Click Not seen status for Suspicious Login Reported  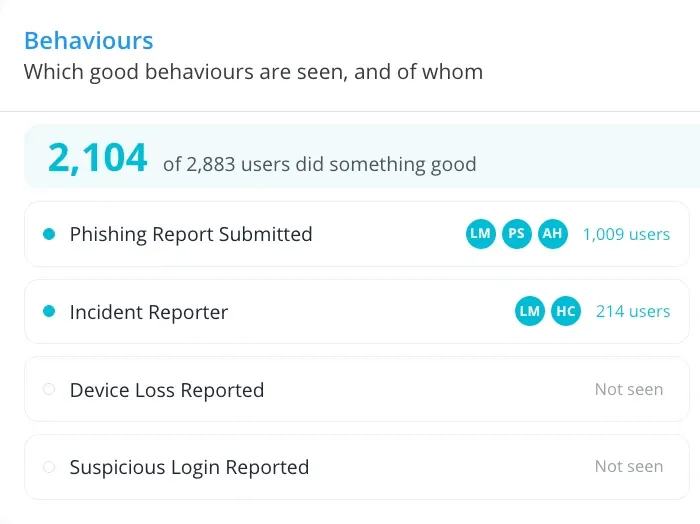[x=629, y=466]
